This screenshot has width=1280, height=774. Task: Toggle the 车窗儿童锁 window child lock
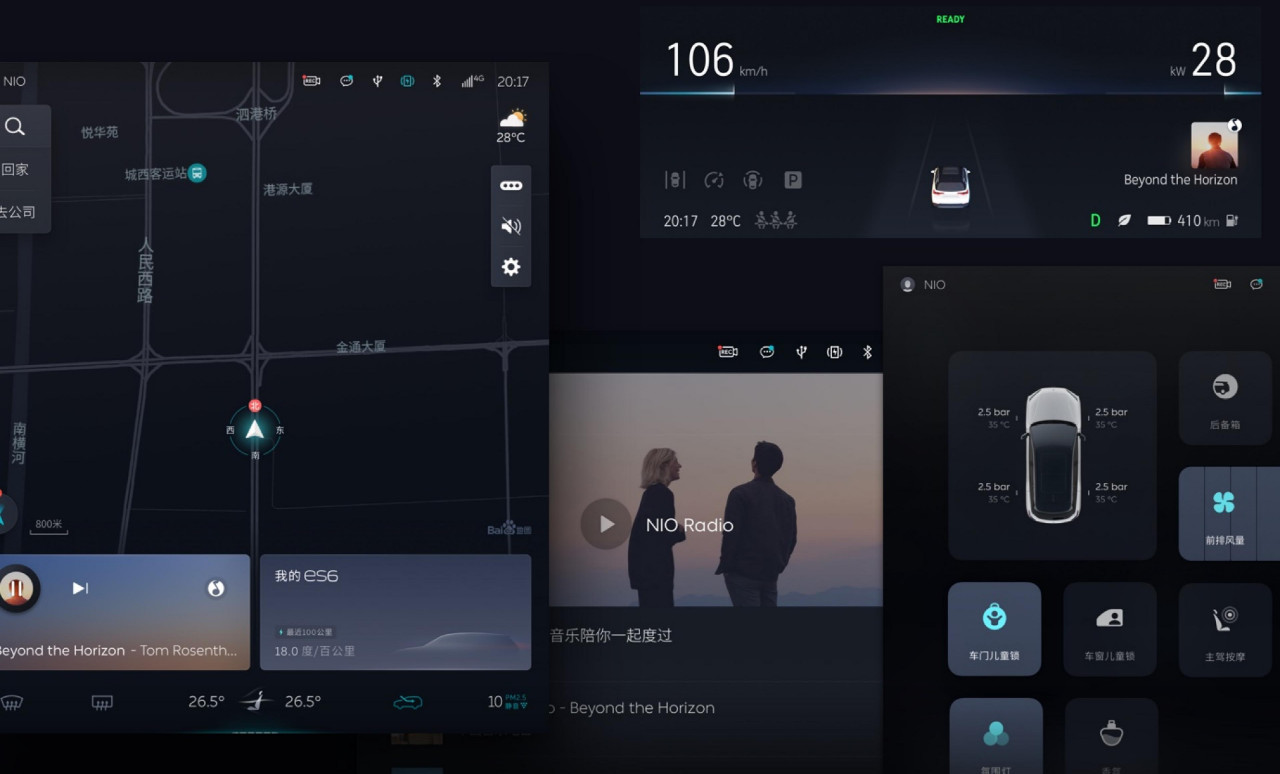tap(1110, 629)
